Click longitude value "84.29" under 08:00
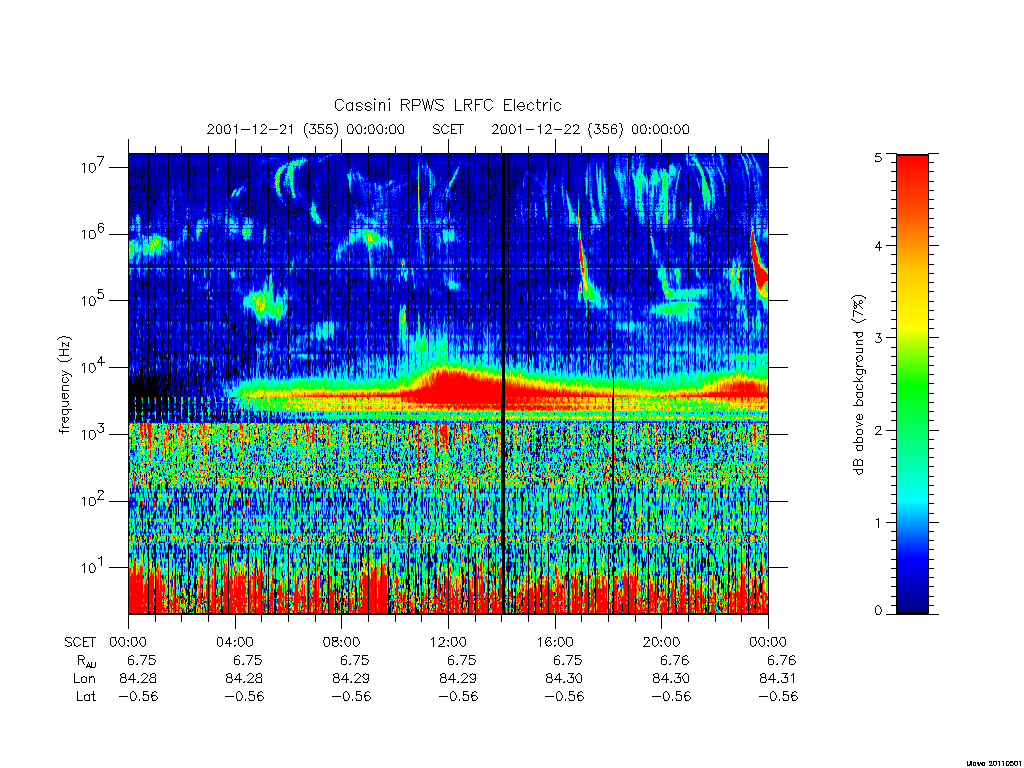 pyautogui.click(x=351, y=679)
